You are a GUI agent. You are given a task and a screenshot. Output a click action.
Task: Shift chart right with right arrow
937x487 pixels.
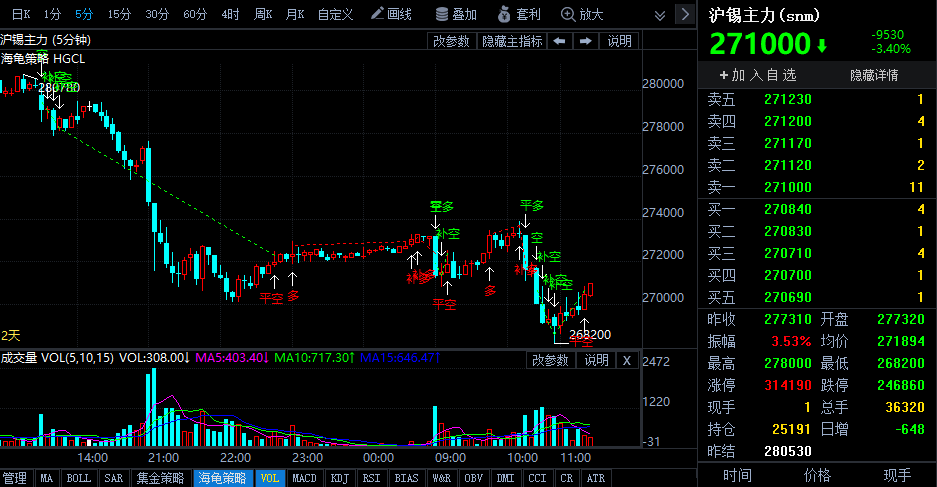coord(585,41)
